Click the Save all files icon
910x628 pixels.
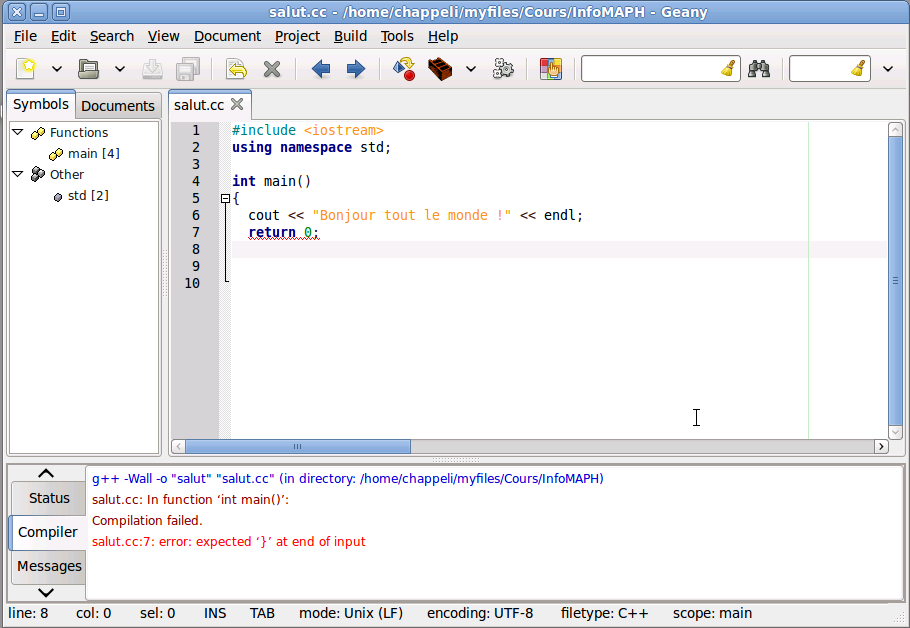point(188,69)
